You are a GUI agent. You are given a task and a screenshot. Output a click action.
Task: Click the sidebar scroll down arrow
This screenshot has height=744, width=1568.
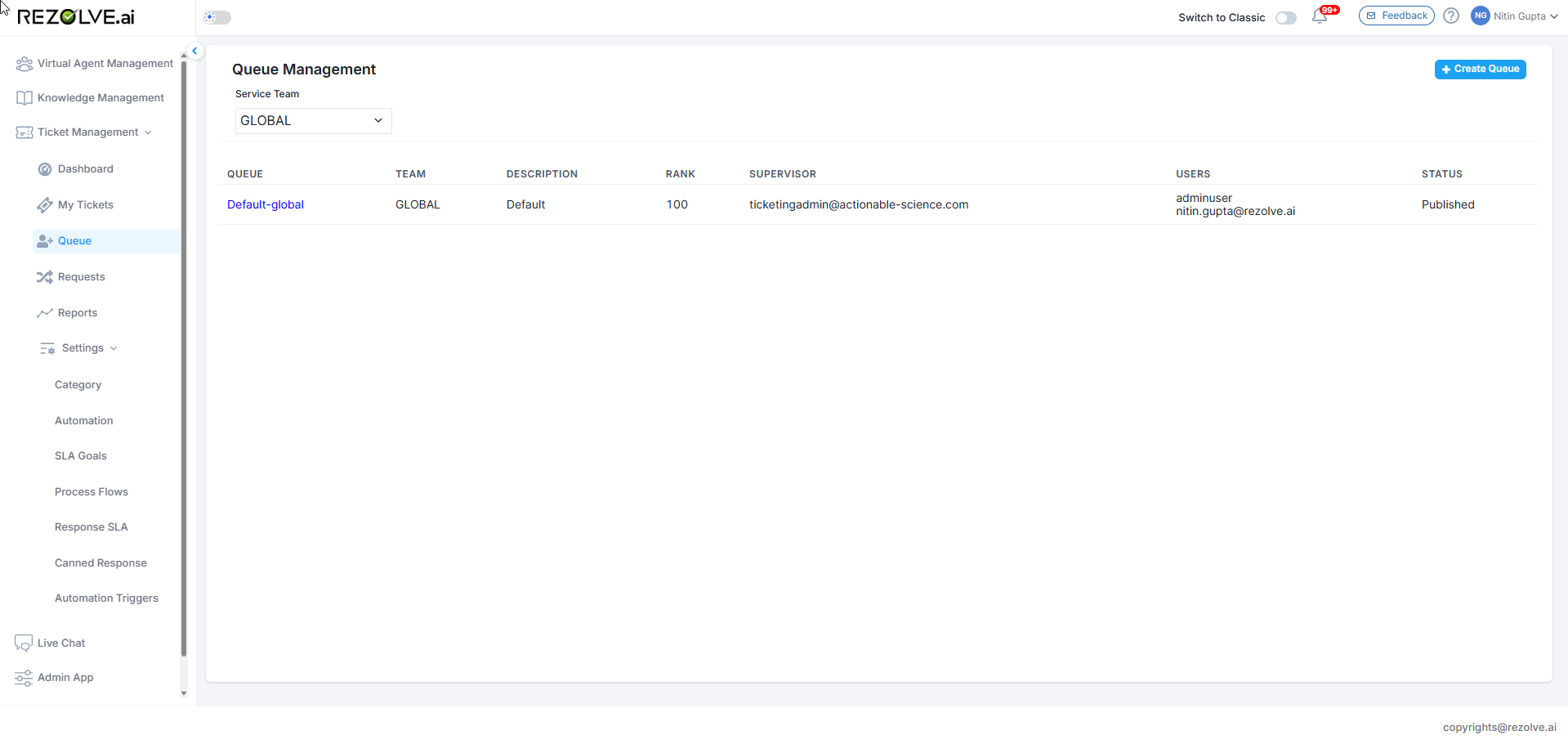pyautogui.click(x=184, y=693)
